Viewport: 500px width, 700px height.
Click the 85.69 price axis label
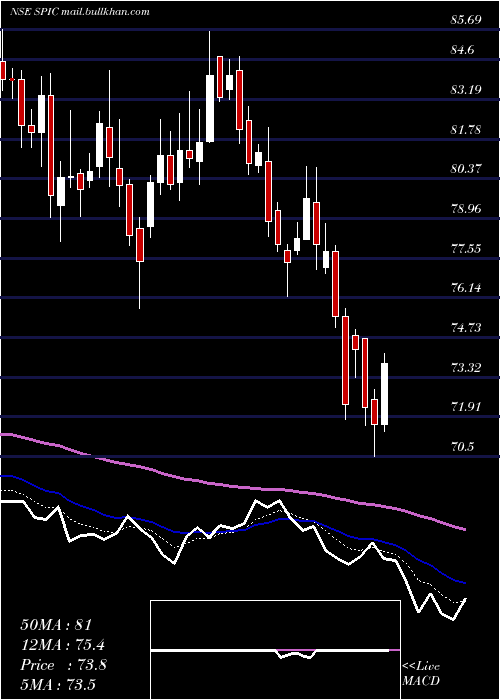click(467, 20)
